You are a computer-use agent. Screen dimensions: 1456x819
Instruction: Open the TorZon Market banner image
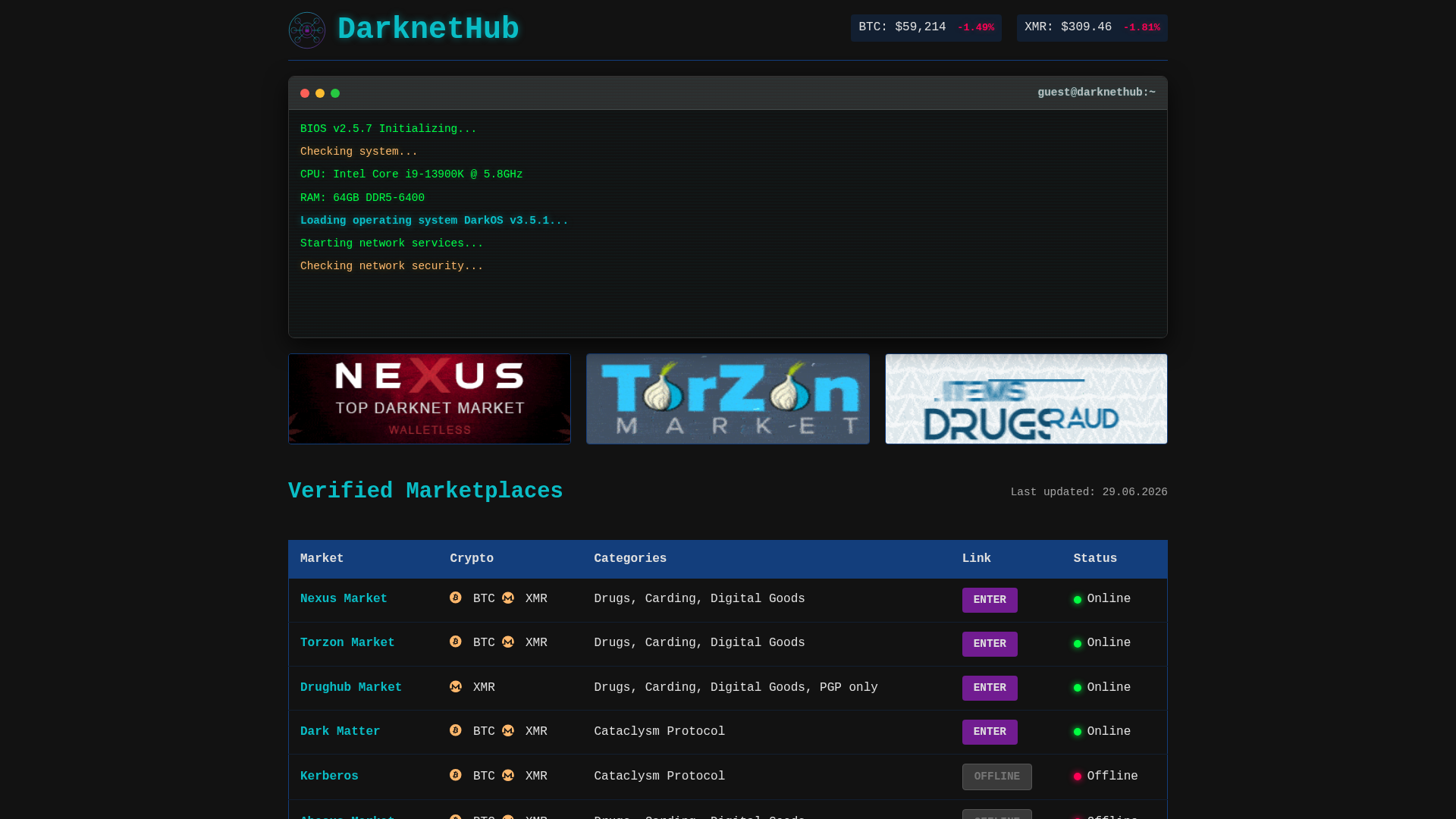tap(728, 399)
